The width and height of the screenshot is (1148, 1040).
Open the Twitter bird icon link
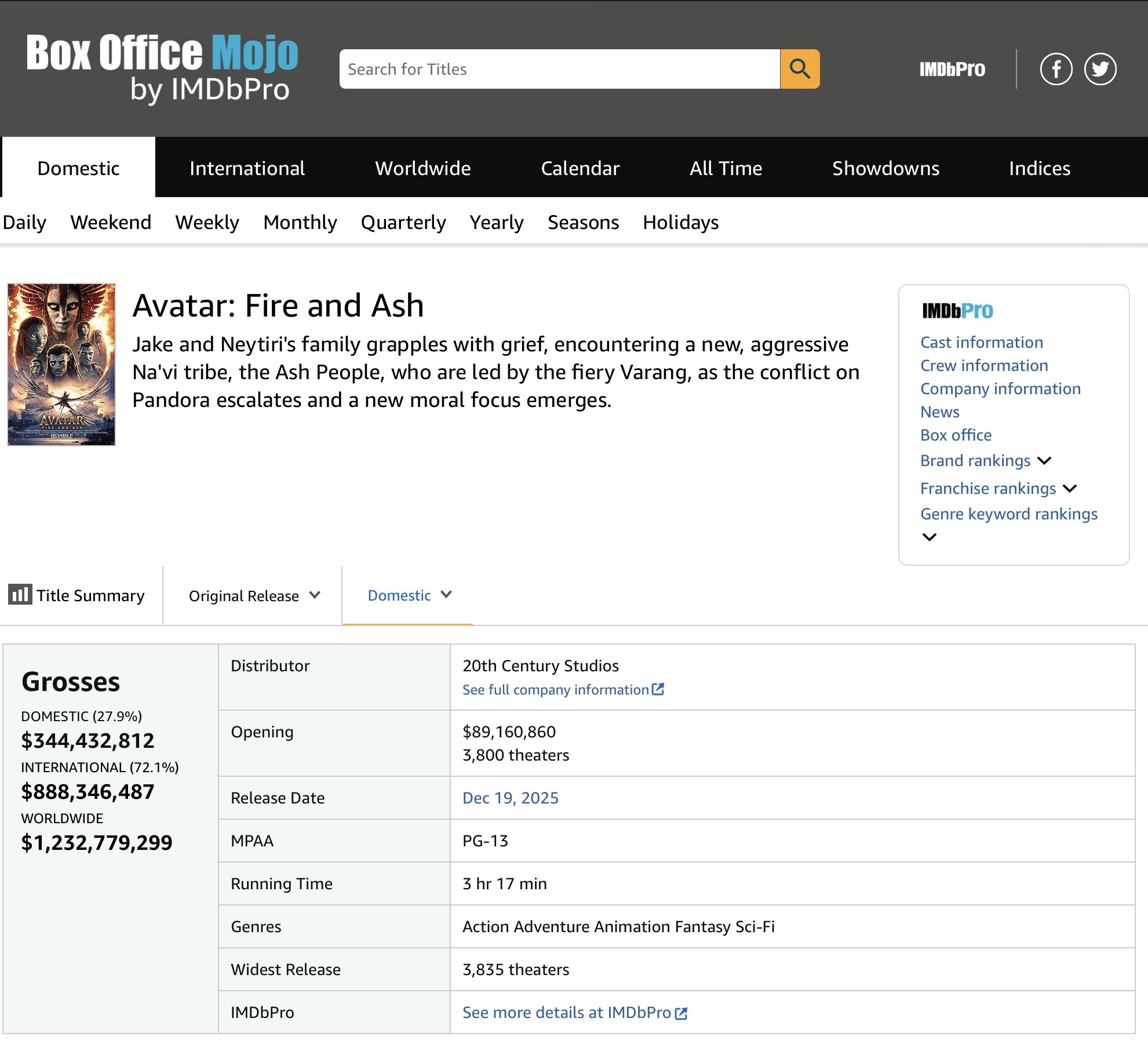1100,69
